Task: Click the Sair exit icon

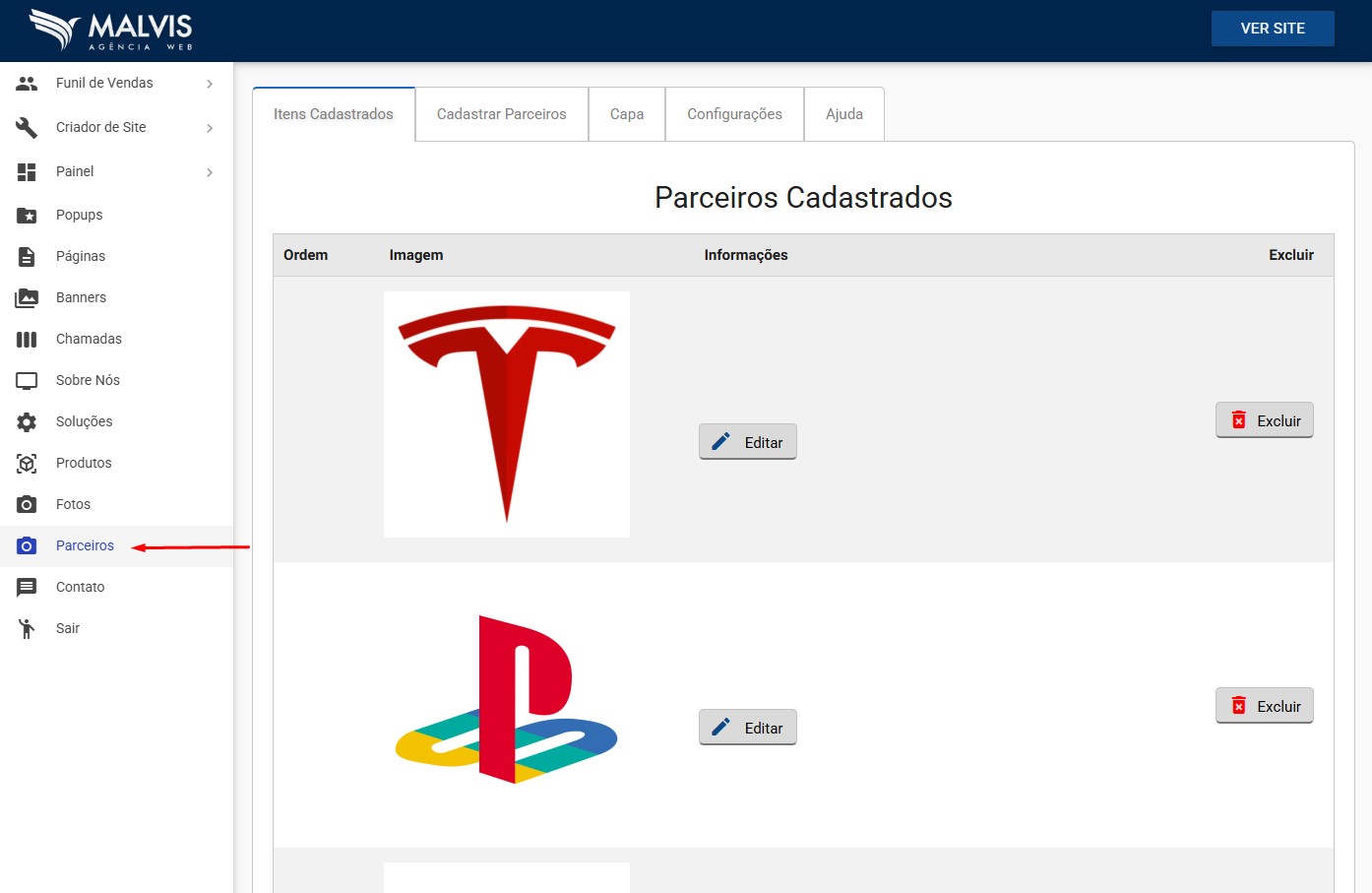Action: click(27, 629)
